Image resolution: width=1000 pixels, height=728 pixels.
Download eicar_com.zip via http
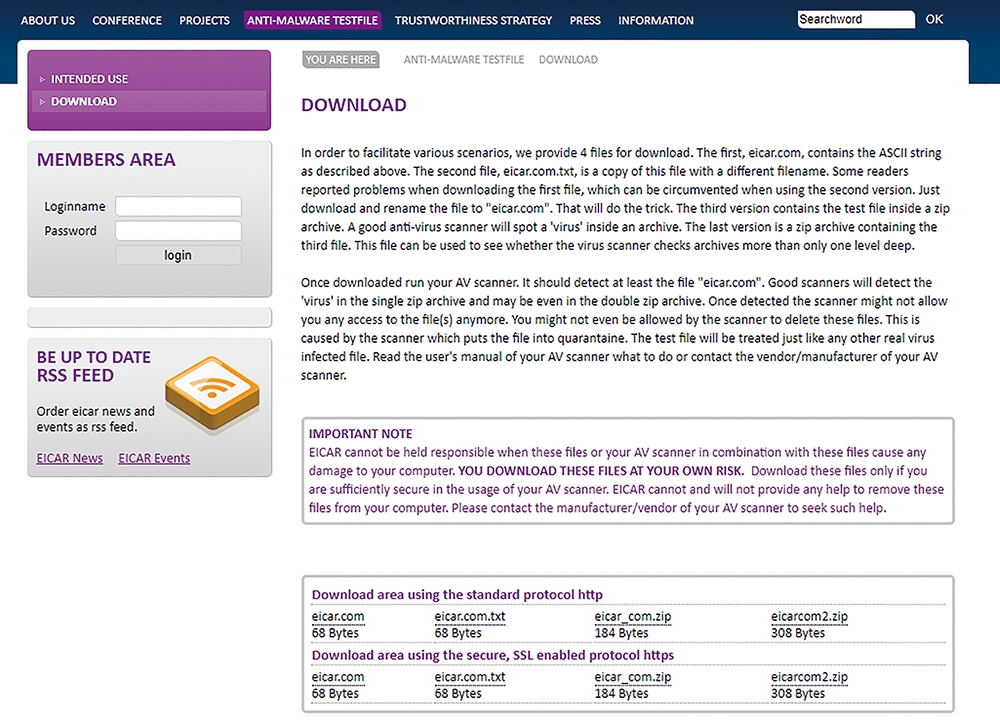click(x=633, y=616)
